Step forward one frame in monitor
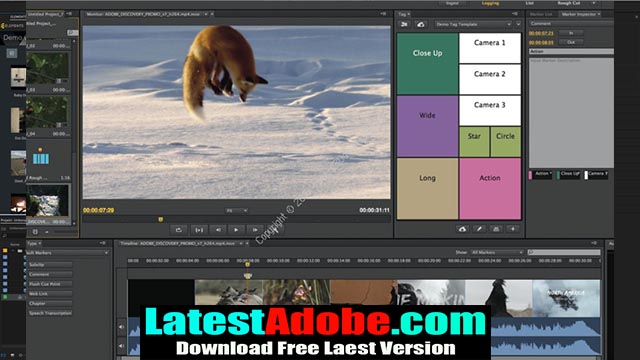Image resolution: width=640 pixels, height=360 pixels. (x=255, y=230)
